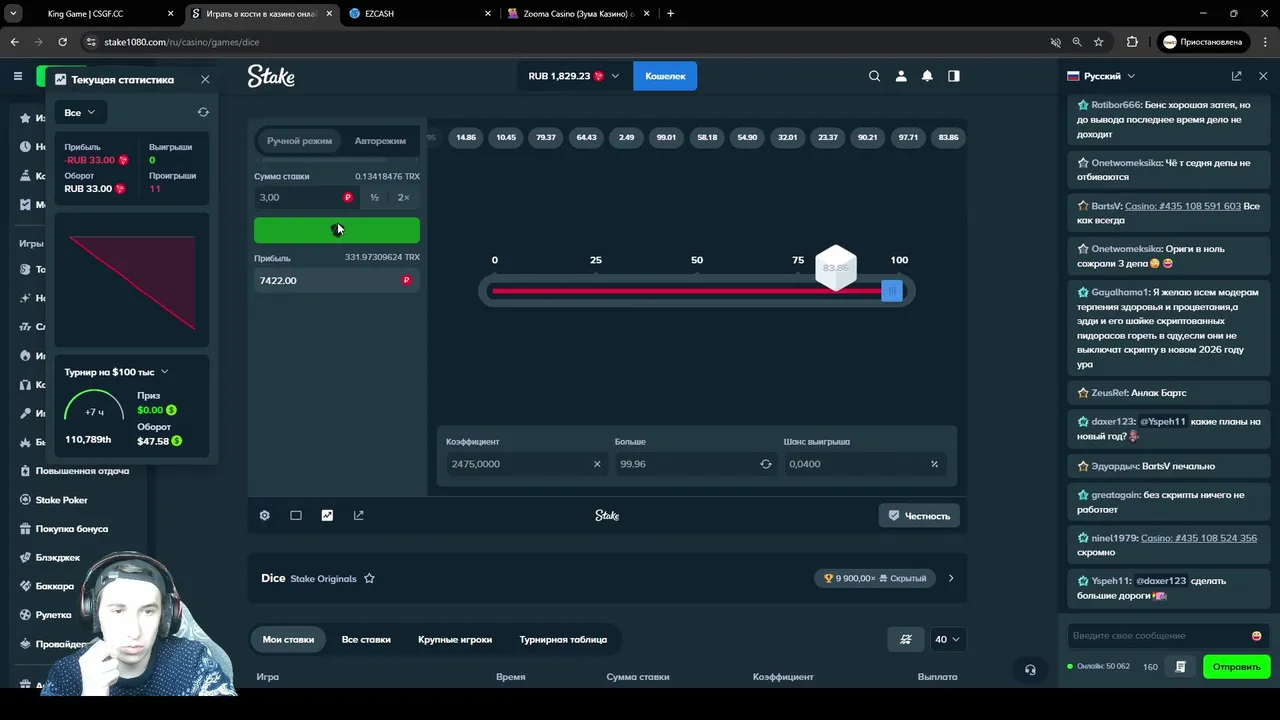Open the Кошелек wallet button
Image resolution: width=1280 pixels, height=720 pixels.
click(x=665, y=76)
